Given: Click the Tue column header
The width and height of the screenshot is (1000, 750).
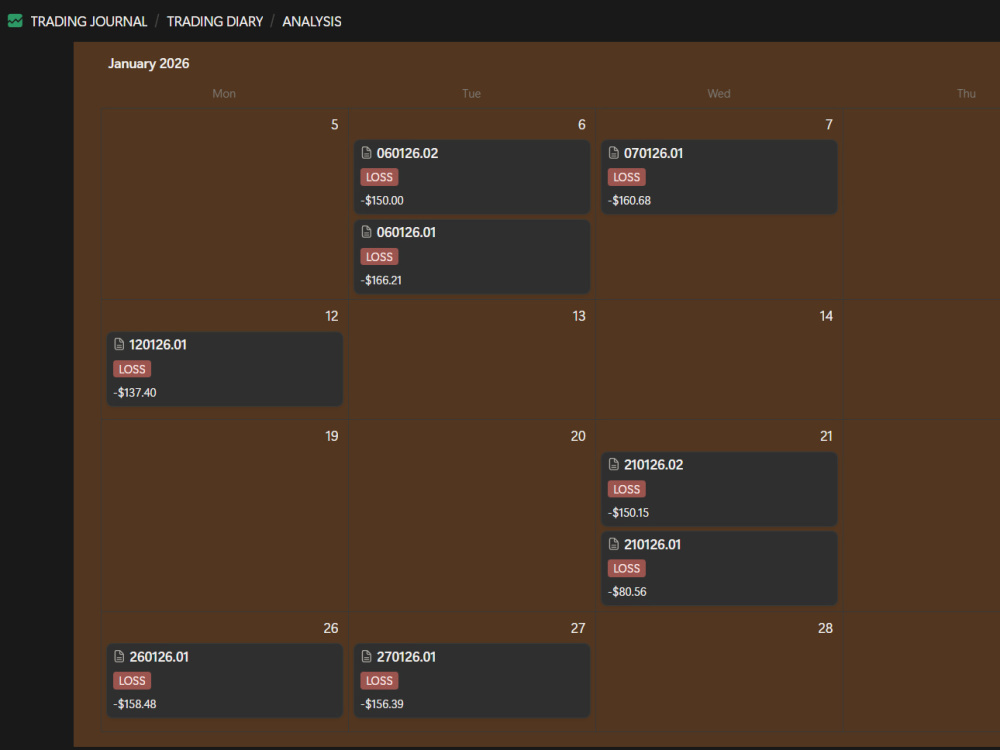Looking at the screenshot, I should (471, 94).
